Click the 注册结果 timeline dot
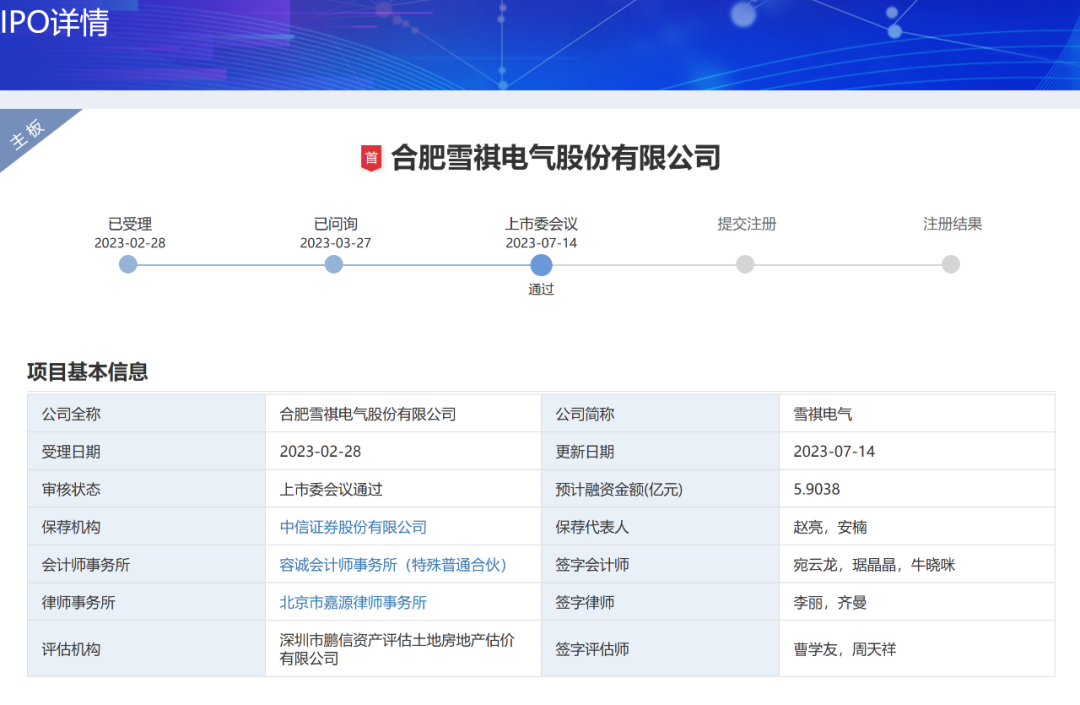Screen dimensions: 1080x705 [x=951, y=264]
